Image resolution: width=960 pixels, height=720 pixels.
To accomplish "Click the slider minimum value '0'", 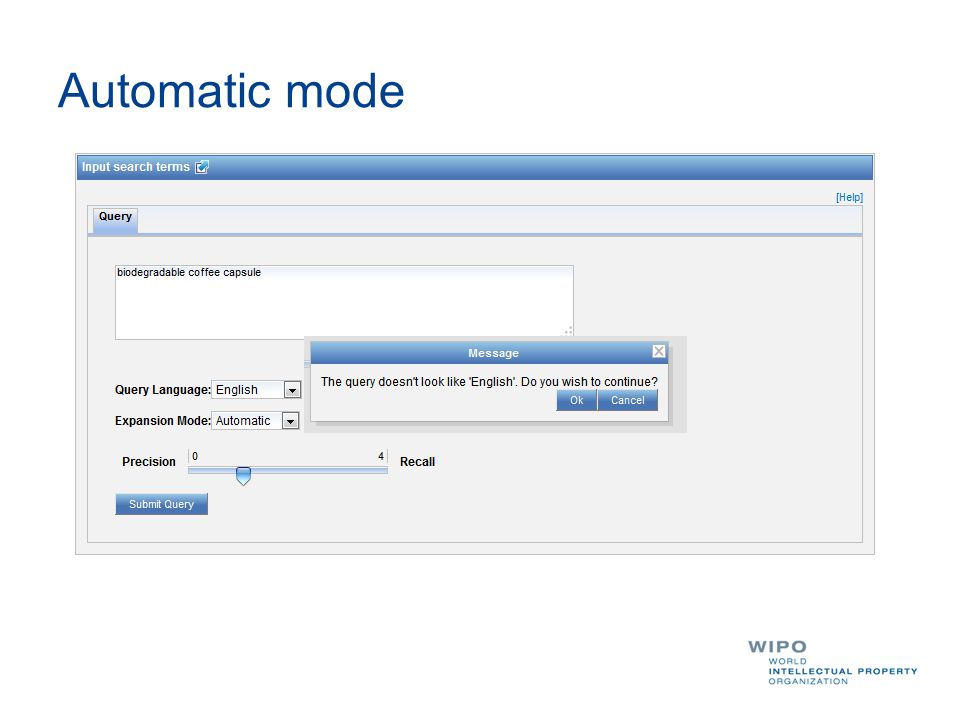I will pos(195,456).
